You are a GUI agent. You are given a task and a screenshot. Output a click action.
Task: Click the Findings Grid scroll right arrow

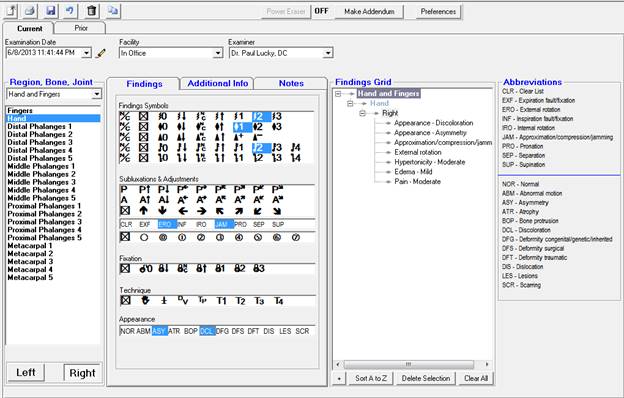click(x=487, y=364)
